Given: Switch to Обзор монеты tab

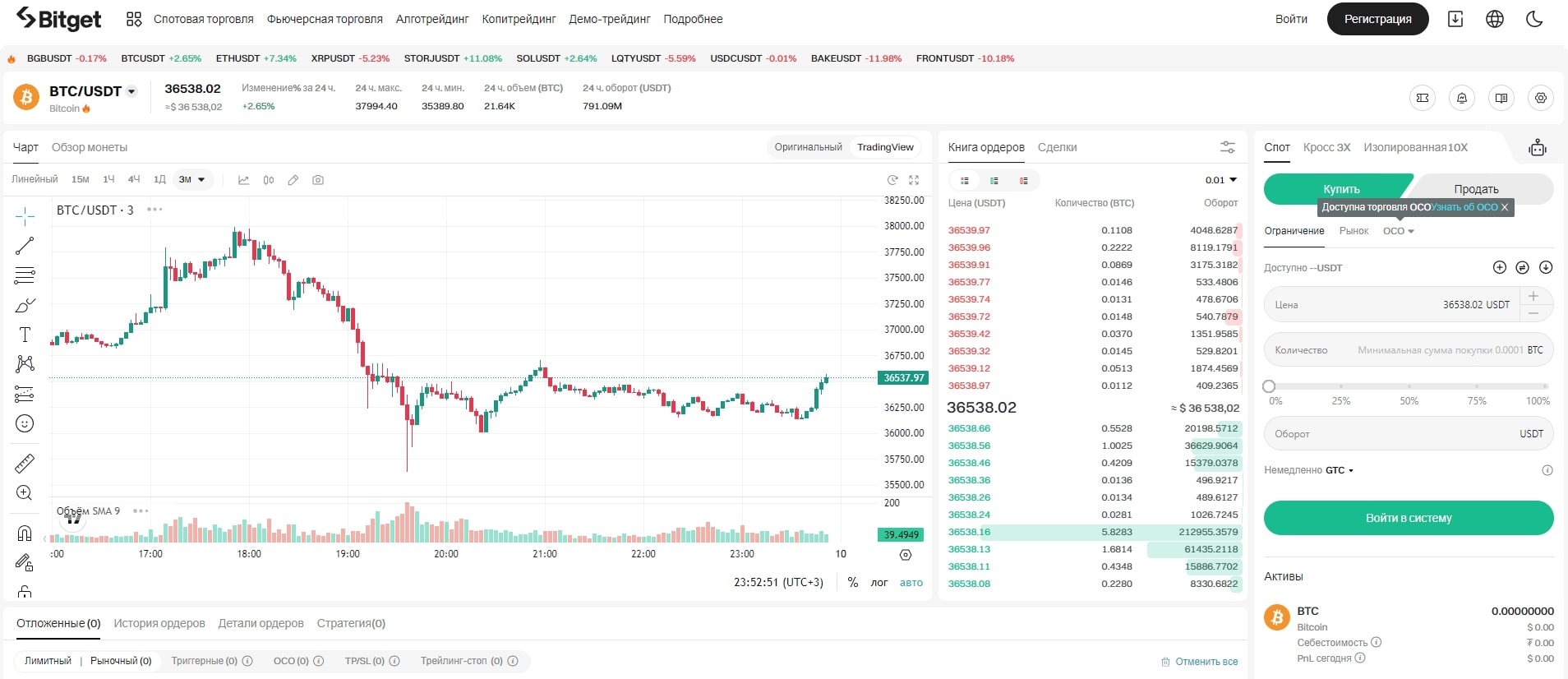Looking at the screenshot, I should pos(90,147).
